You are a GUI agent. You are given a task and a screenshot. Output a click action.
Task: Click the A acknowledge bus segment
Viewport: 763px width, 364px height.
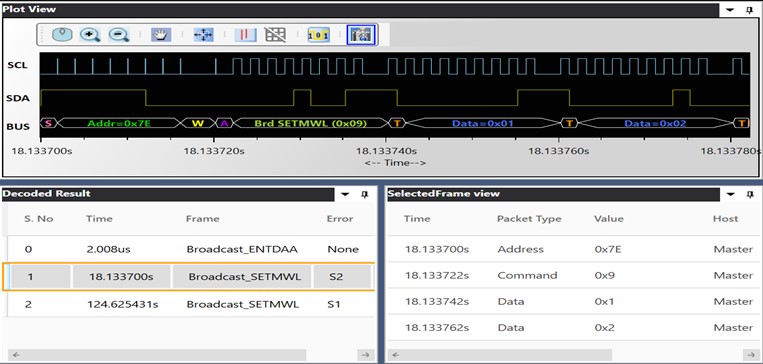[224, 123]
